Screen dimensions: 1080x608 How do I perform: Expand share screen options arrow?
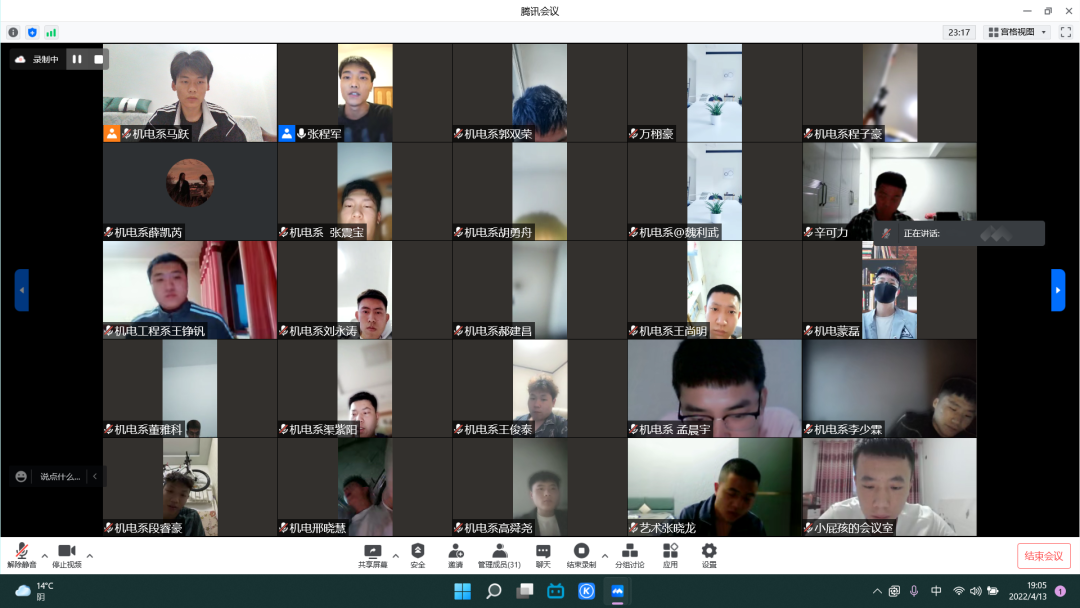(x=395, y=556)
